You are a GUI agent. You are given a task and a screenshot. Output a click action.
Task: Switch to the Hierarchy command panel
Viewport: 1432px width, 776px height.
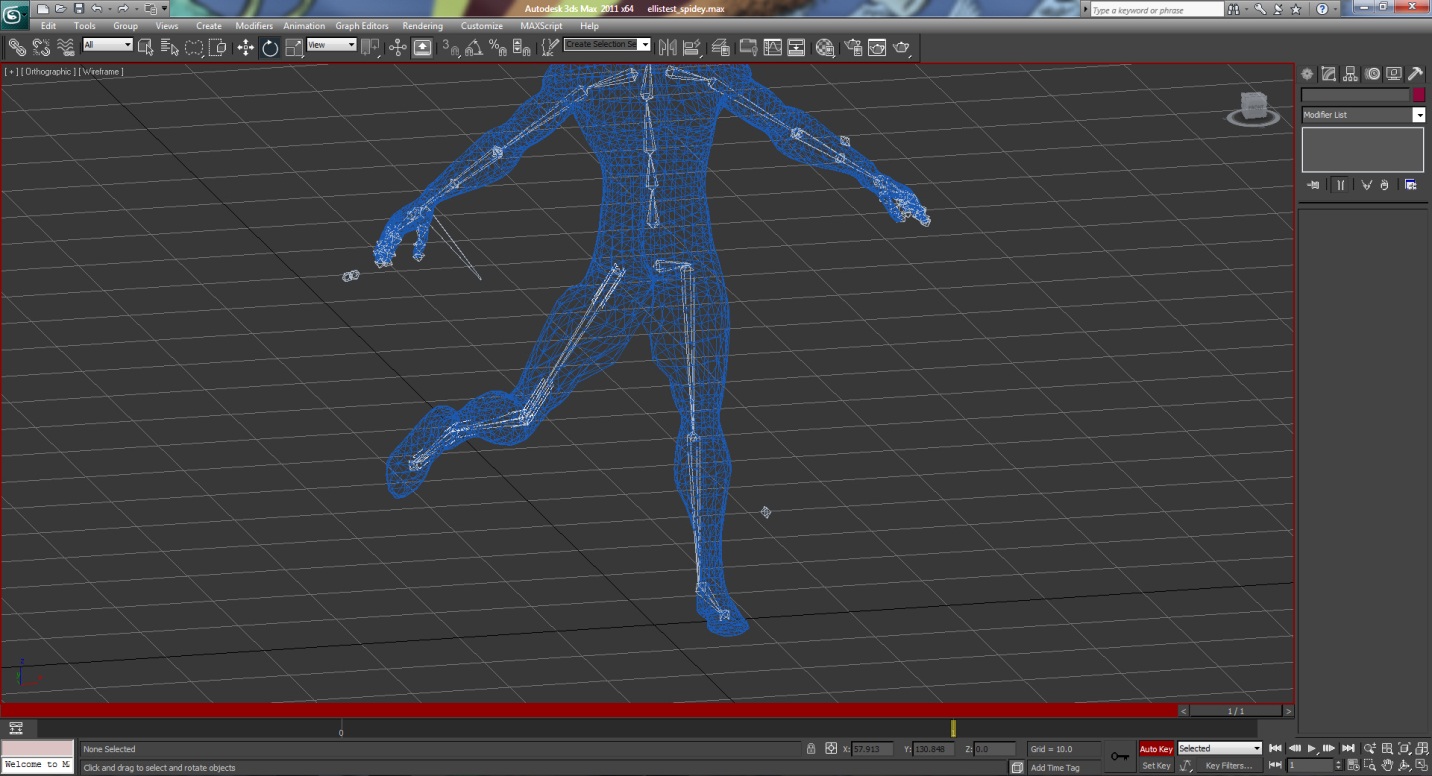1350,74
